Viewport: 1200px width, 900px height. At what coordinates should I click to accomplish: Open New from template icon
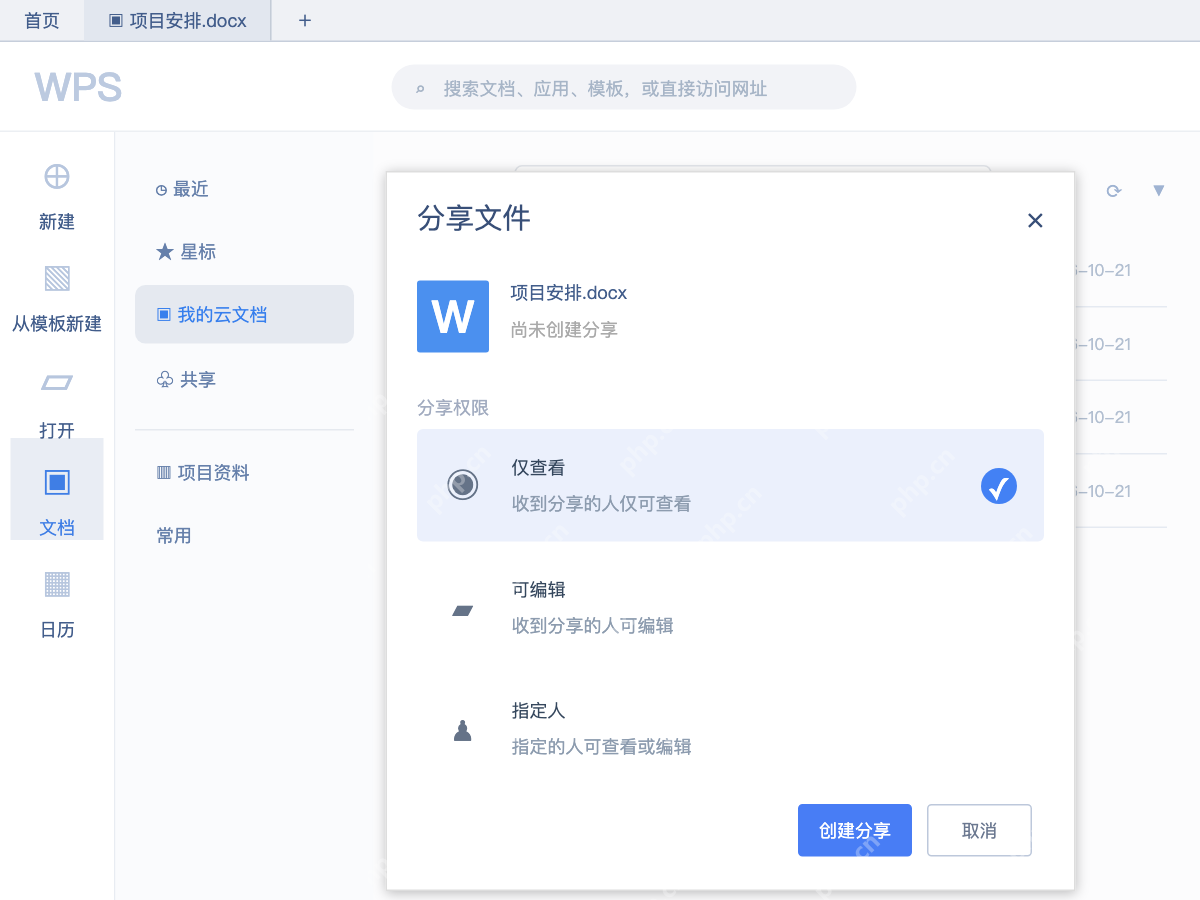[x=57, y=278]
